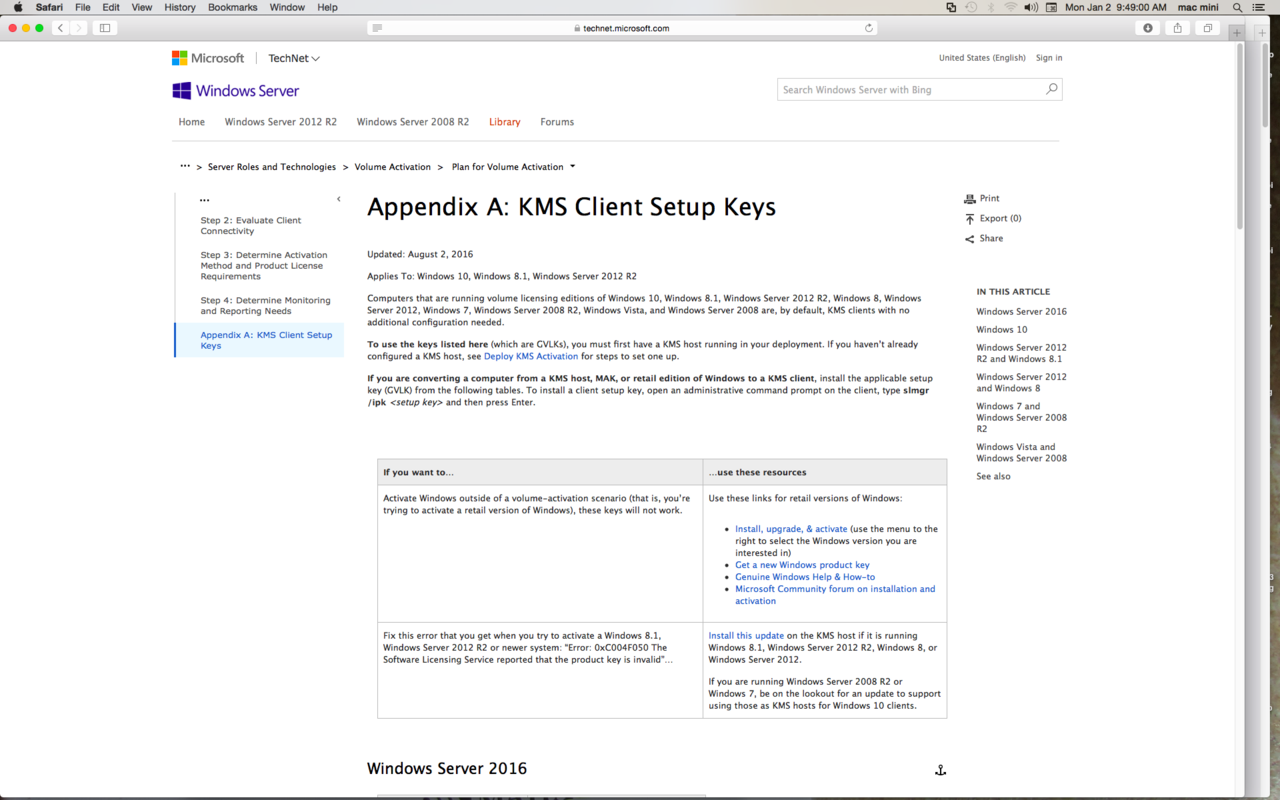1280x800 pixels.
Task: Click Server Roles and Technologies breadcrumb
Action: pos(272,167)
